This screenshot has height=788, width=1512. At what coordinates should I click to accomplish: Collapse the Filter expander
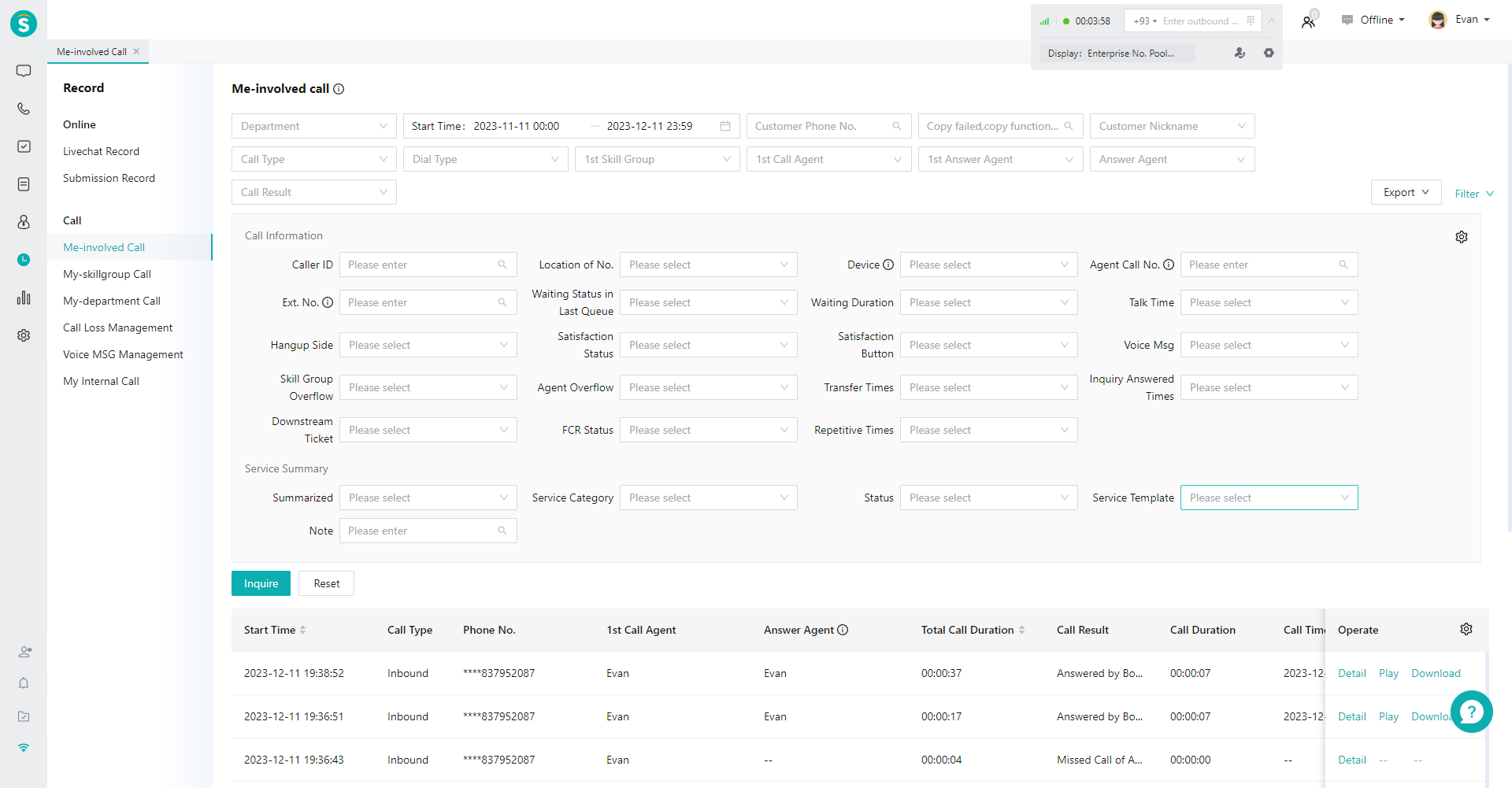pos(1474,194)
